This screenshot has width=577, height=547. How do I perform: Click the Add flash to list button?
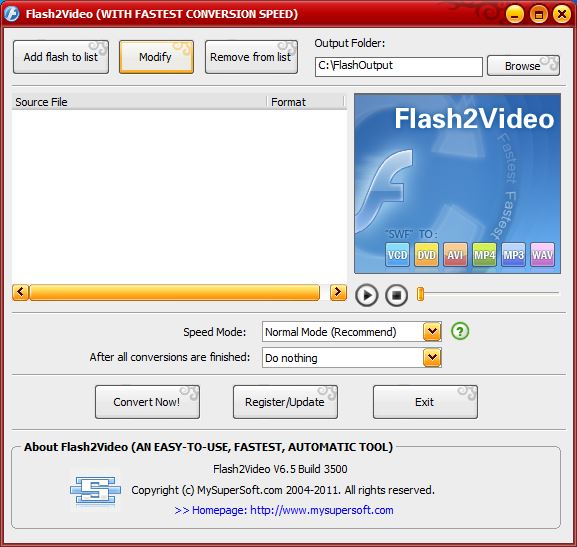[61, 57]
